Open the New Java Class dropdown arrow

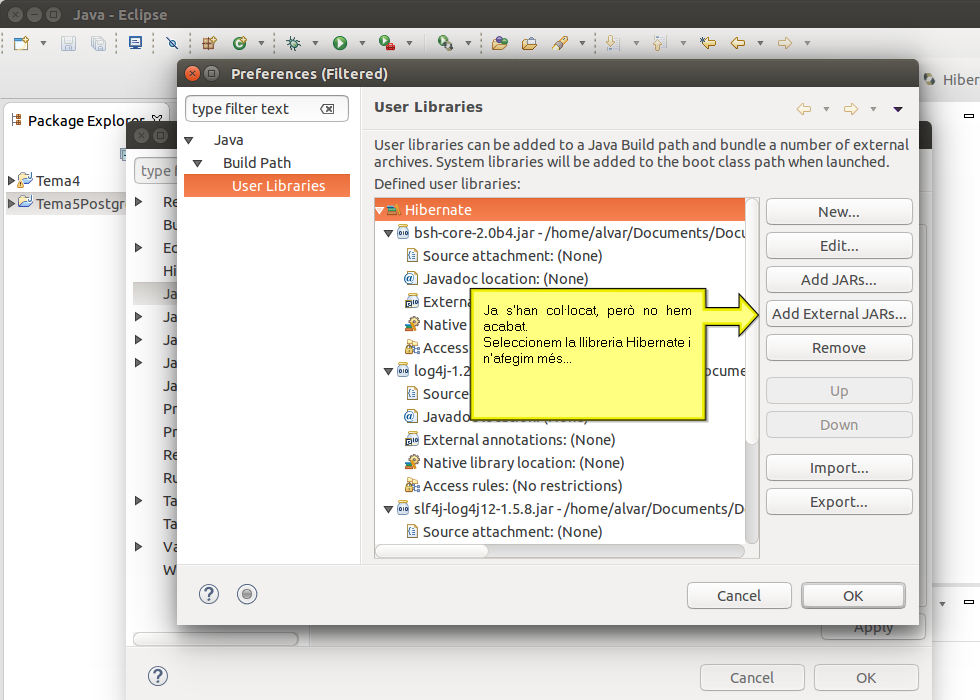tap(261, 43)
